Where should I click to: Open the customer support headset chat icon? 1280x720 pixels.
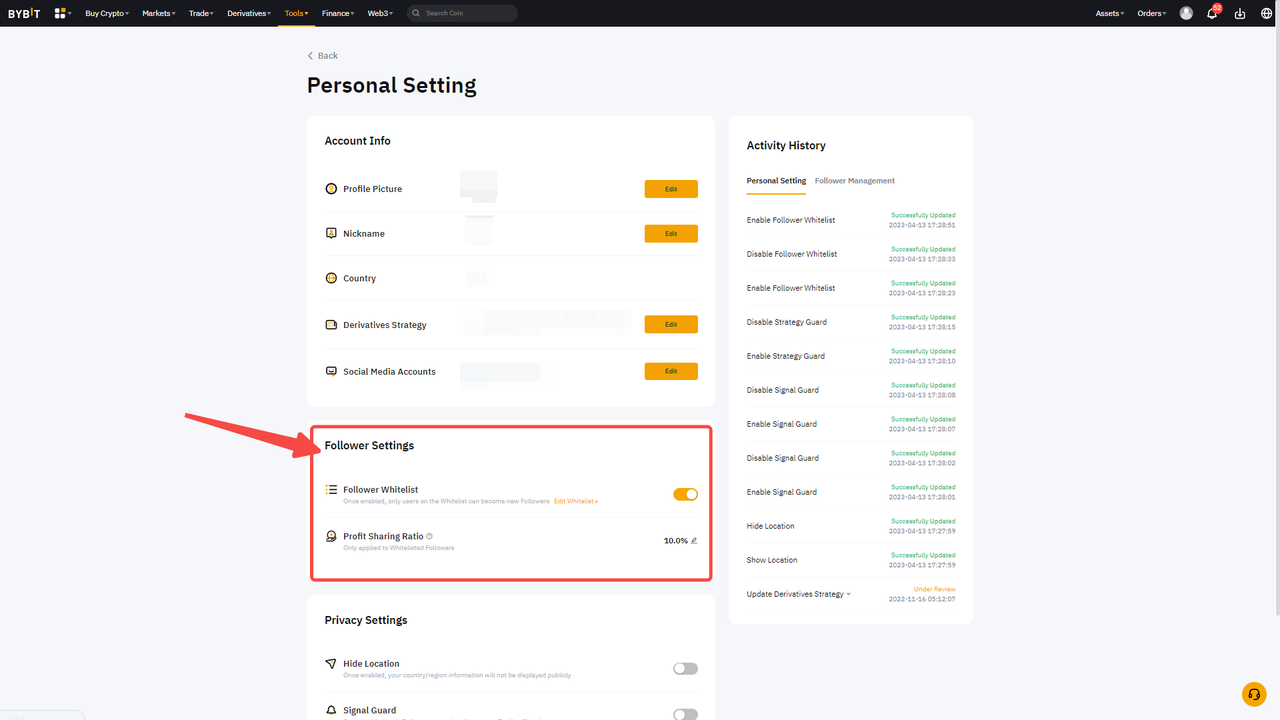(1253, 694)
